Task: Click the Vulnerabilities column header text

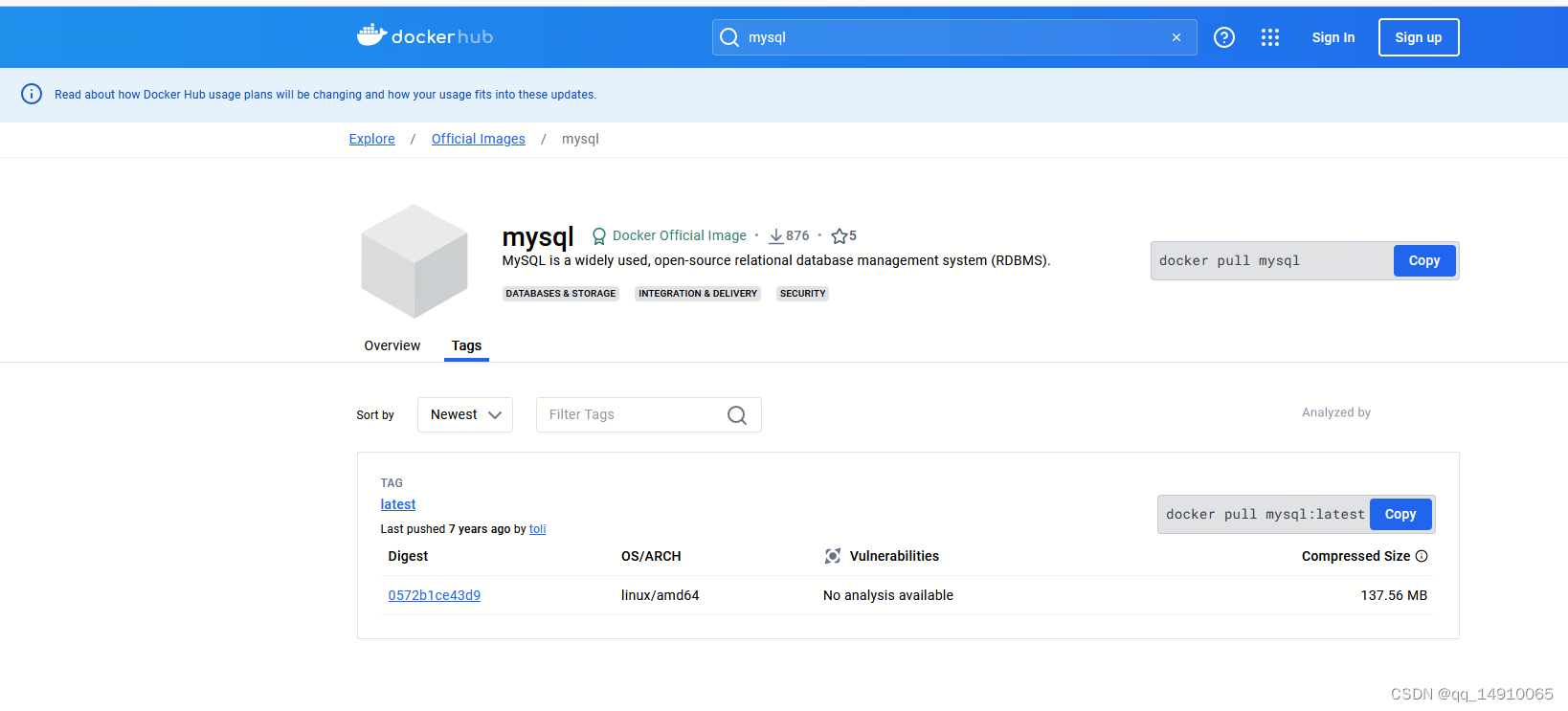Action: pos(894,556)
